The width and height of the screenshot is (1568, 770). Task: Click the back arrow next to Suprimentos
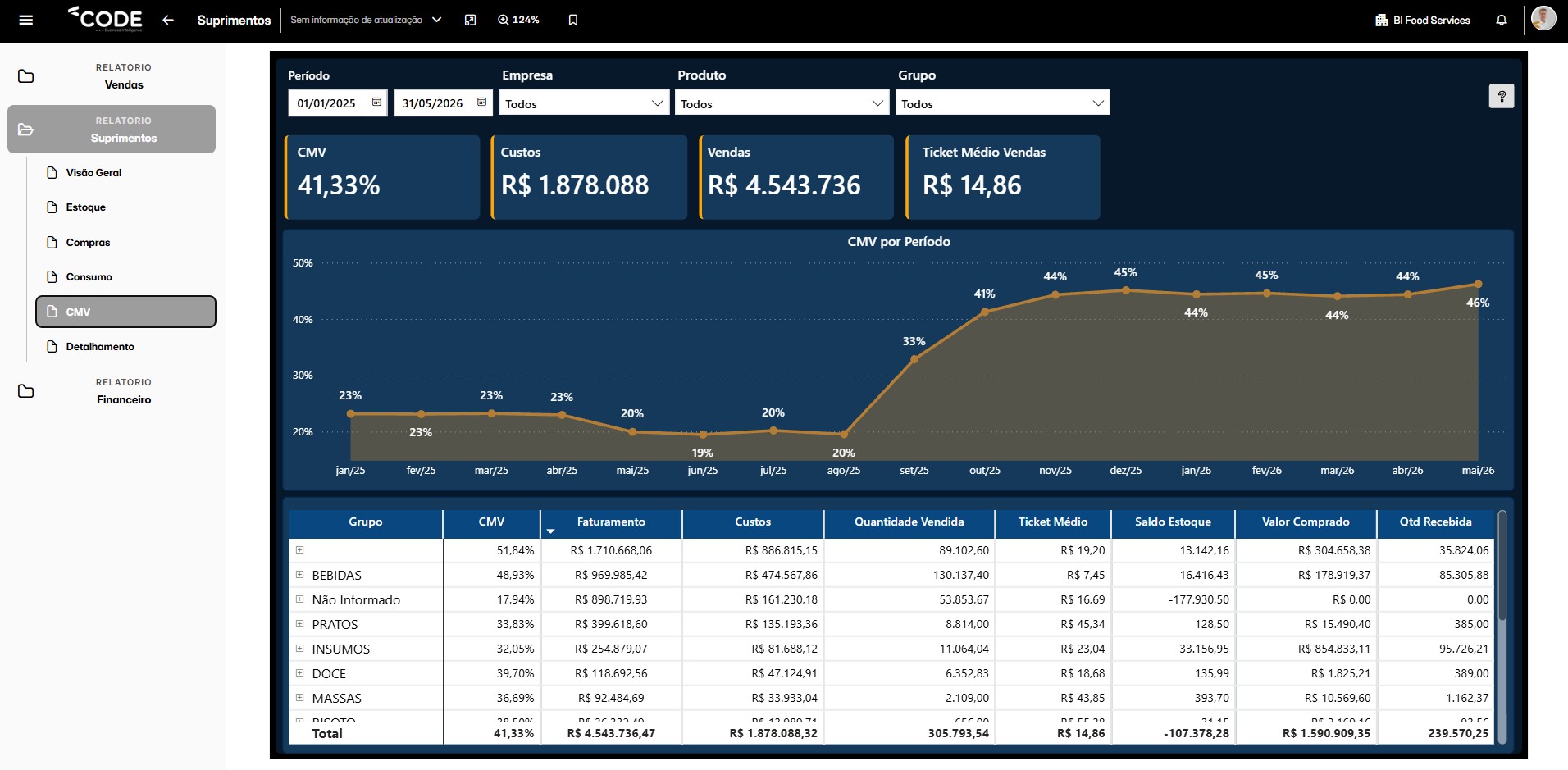[168, 20]
